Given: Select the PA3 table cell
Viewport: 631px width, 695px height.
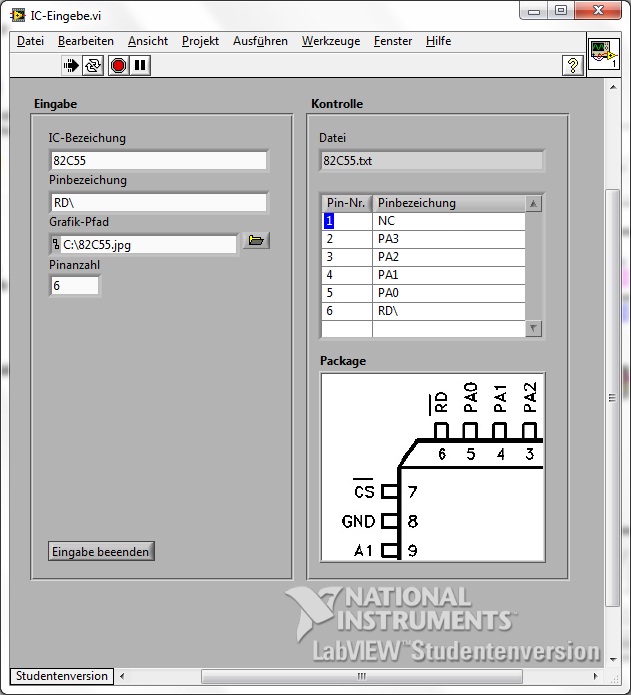Looking at the screenshot, I should pos(449,239).
